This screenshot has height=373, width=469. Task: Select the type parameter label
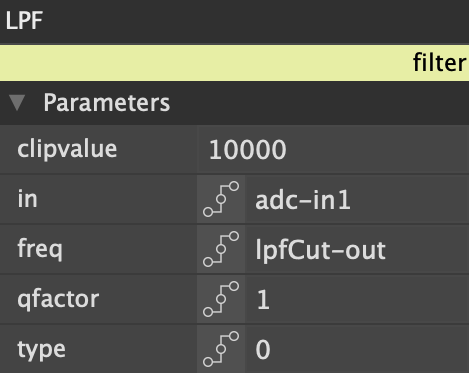[41, 350]
